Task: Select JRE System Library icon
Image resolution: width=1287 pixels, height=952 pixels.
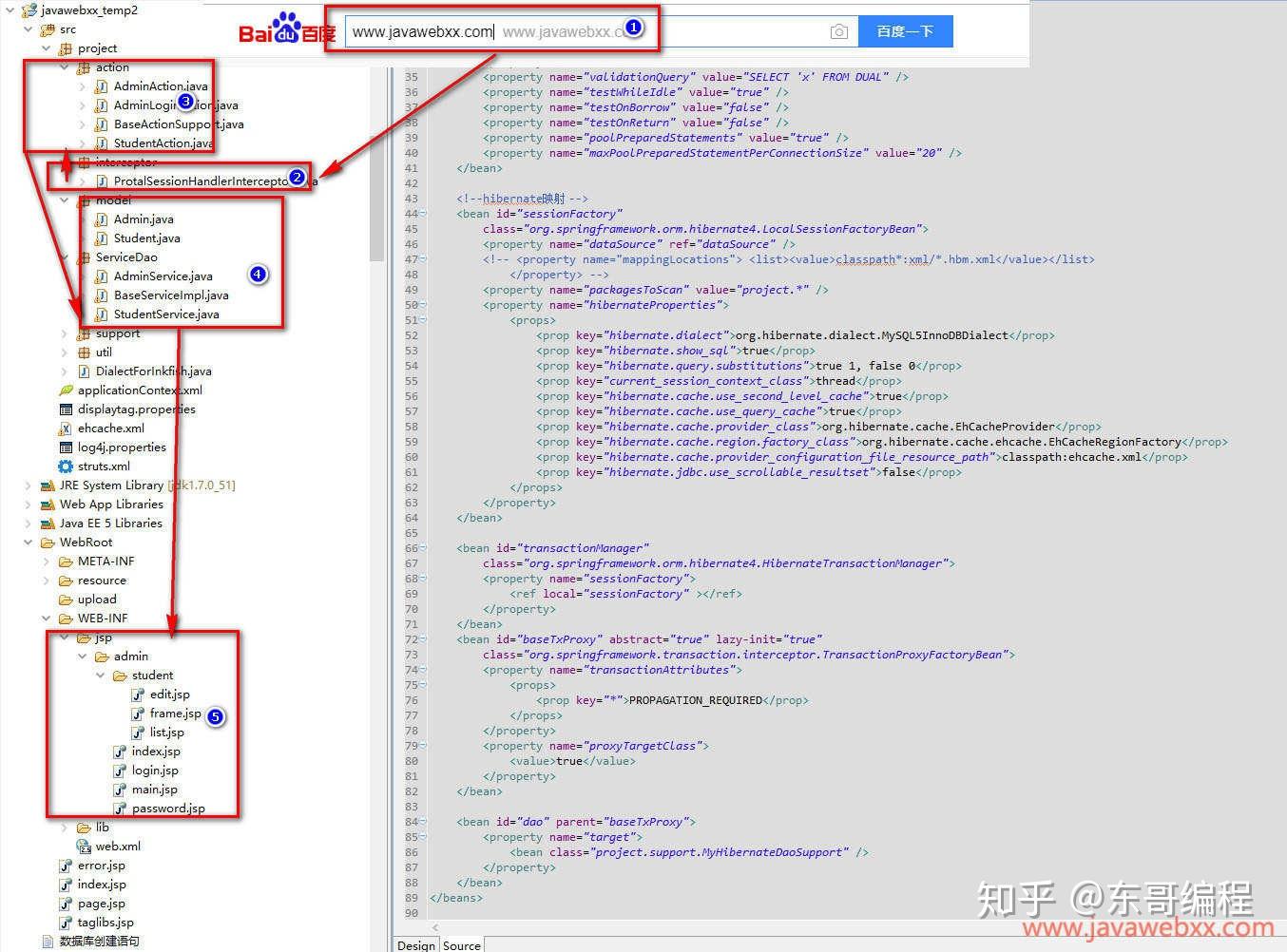Action: point(48,486)
